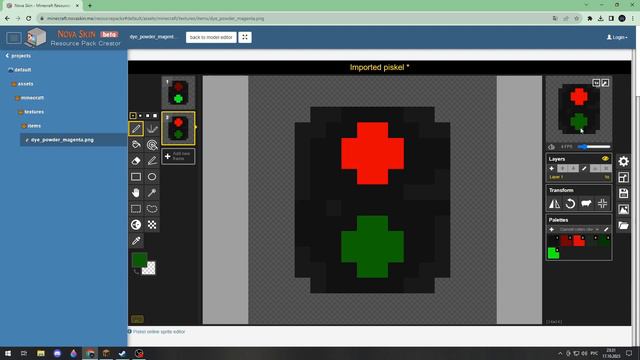Image resolution: width=640 pixels, height=360 pixels.
Task: Expand the assets folder
Action: 22,84
